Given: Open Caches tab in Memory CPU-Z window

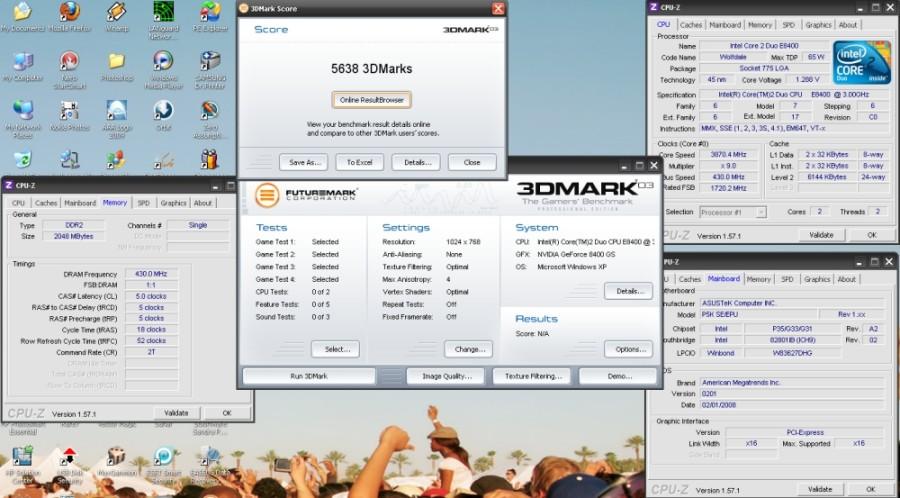Looking at the screenshot, I should 46,203.
